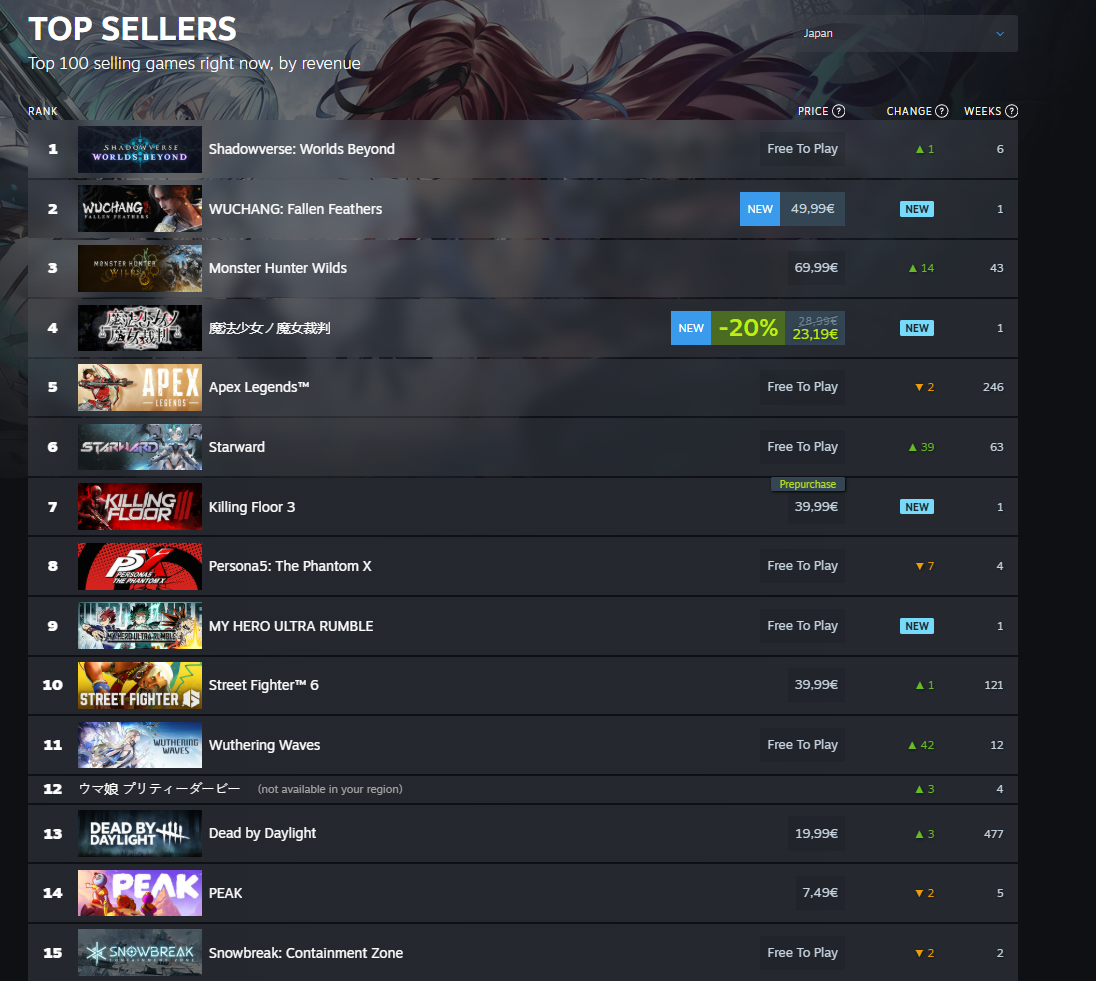Screen dimensions: 1096x981
Task: Click the Snowbreak: Containment Zone logo
Action: [140, 952]
